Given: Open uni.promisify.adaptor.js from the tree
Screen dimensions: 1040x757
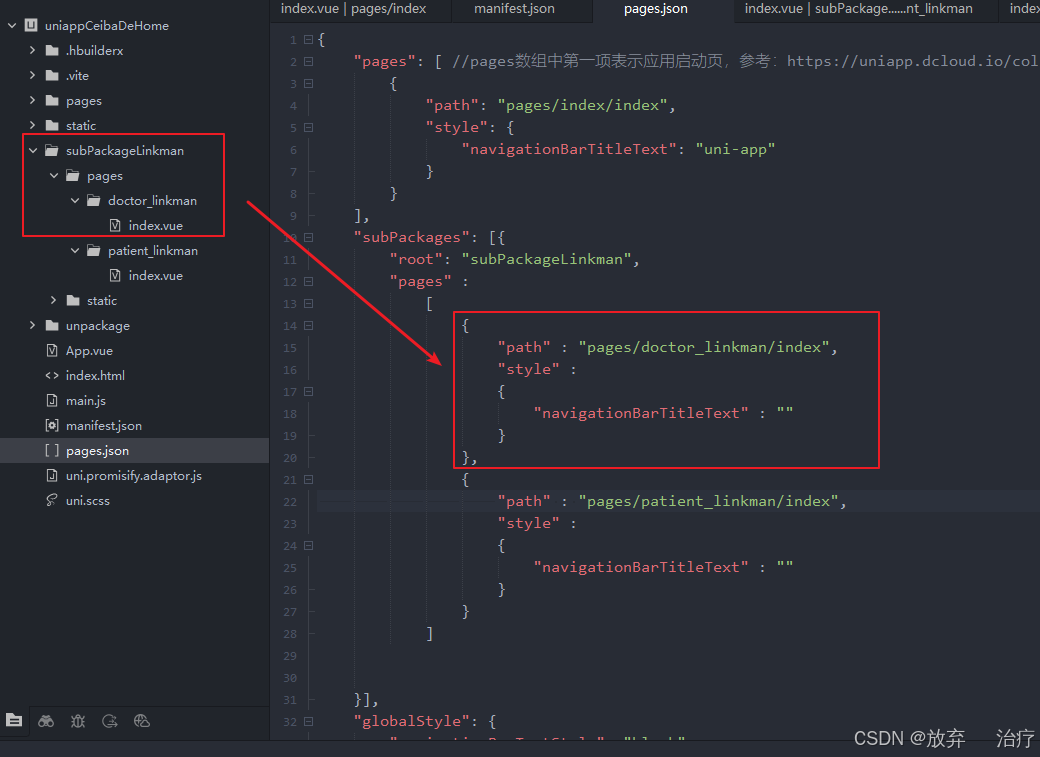Looking at the screenshot, I should [x=133, y=476].
